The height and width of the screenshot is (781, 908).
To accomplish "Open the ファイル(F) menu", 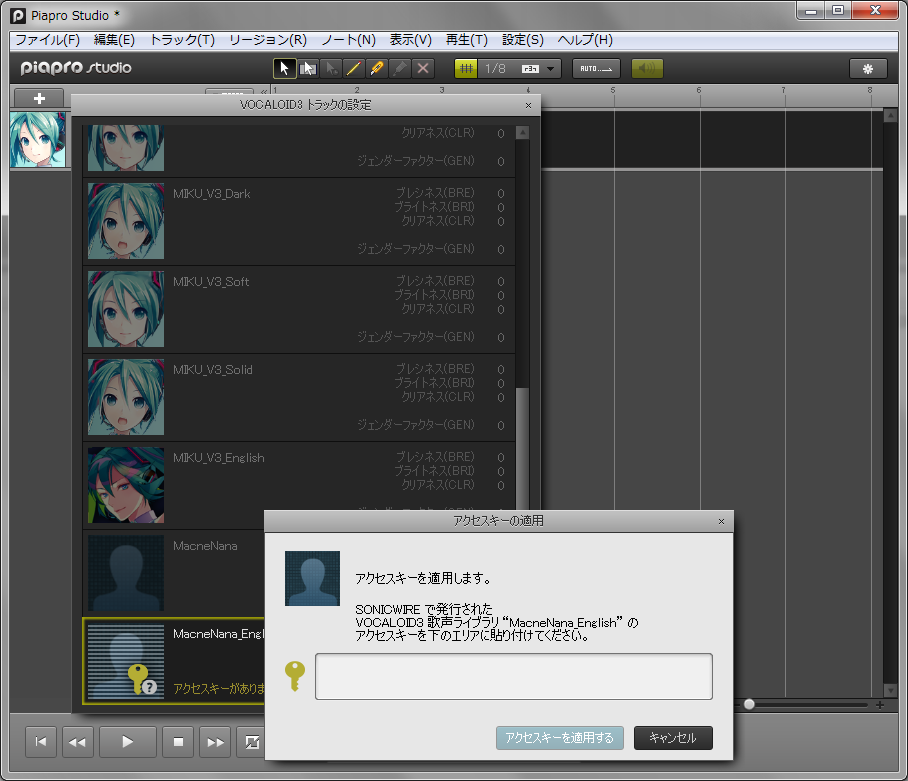I will [x=47, y=39].
